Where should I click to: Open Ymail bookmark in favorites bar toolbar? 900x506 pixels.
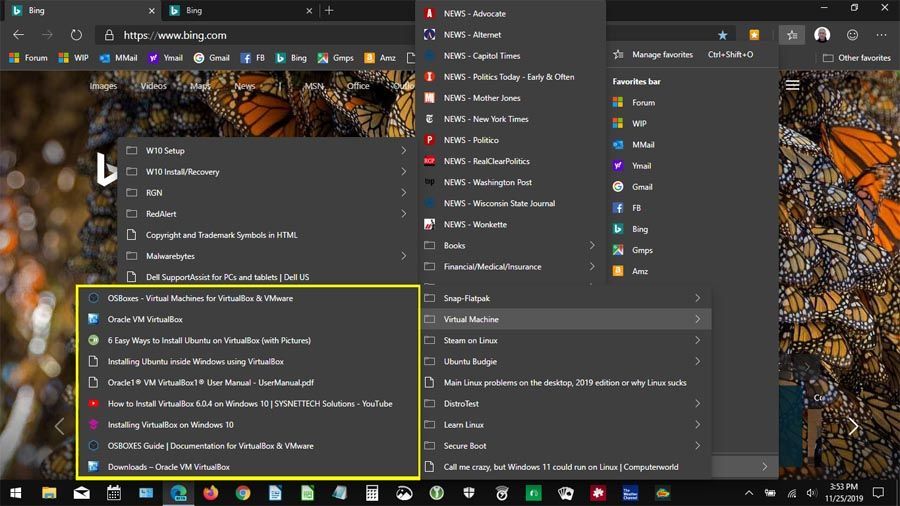point(165,57)
